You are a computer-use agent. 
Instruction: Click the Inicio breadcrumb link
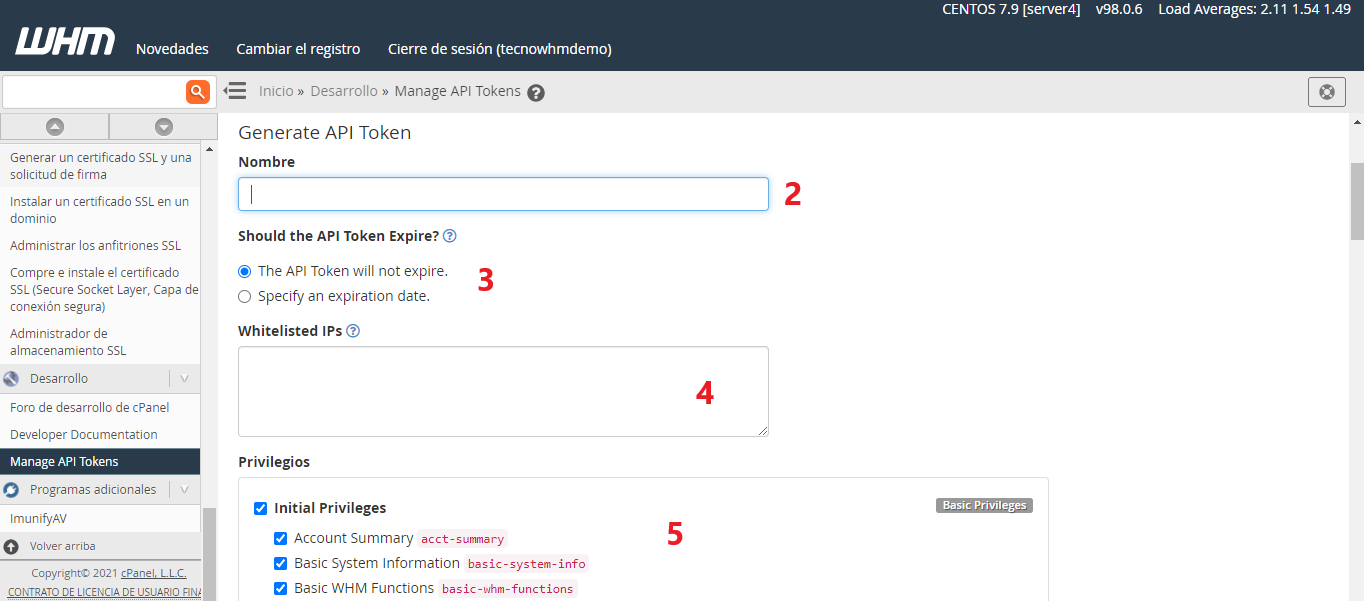[x=276, y=91]
